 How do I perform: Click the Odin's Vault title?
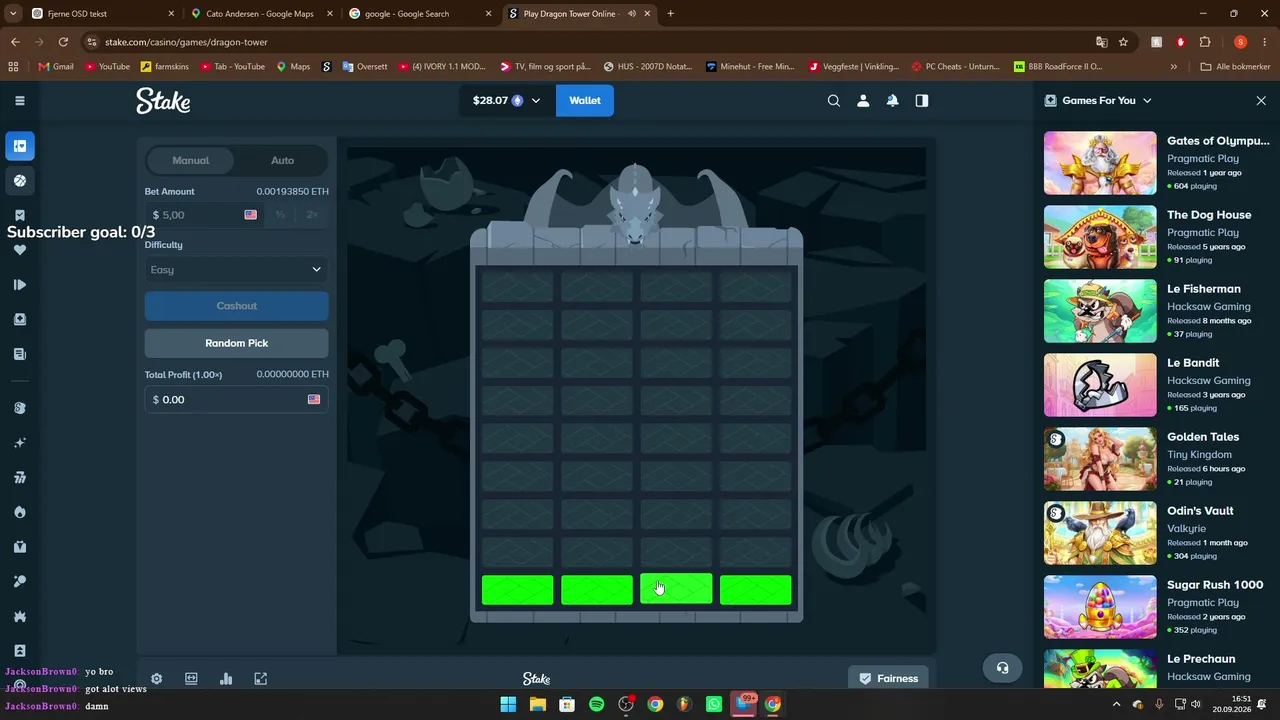tap(1200, 511)
